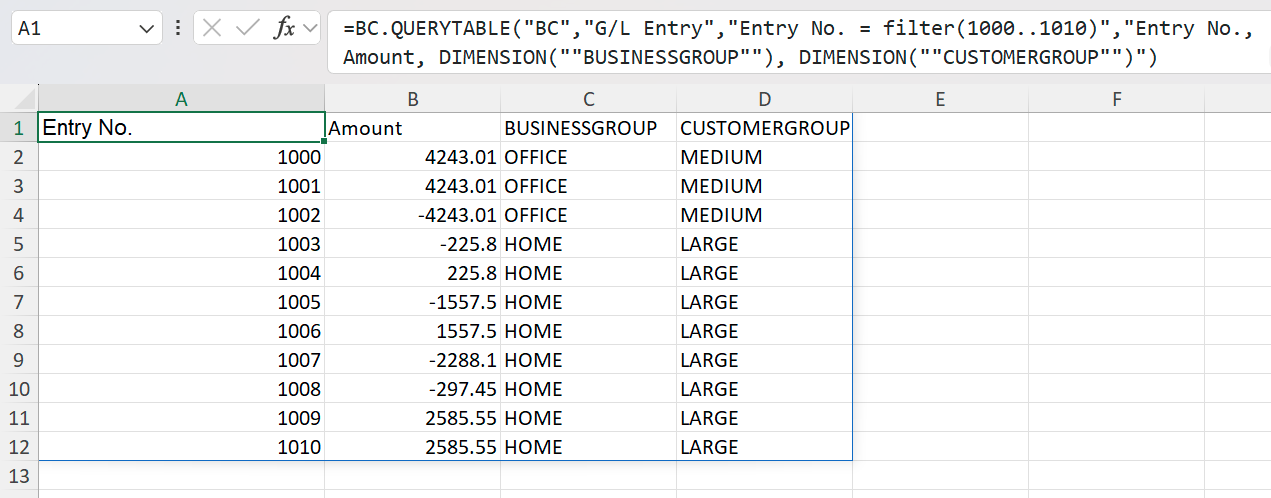This screenshot has height=498, width=1271.
Task: Select the amount 2585.55 in entry 1009's row
Action: point(413,418)
